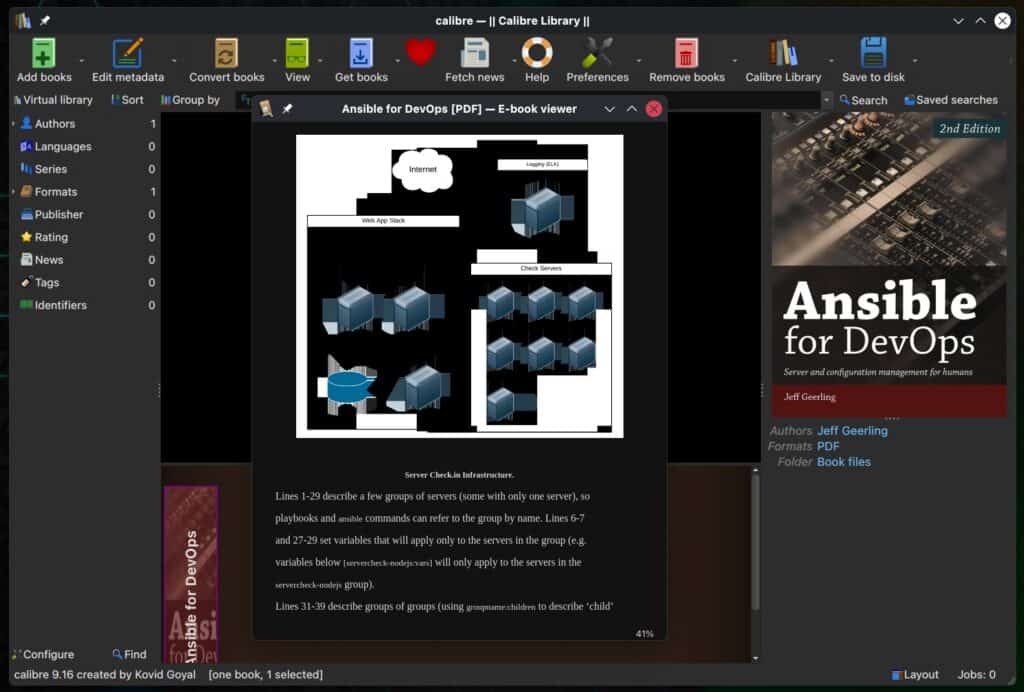Open the search bar history dropdown arrow

click(x=827, y=100)
